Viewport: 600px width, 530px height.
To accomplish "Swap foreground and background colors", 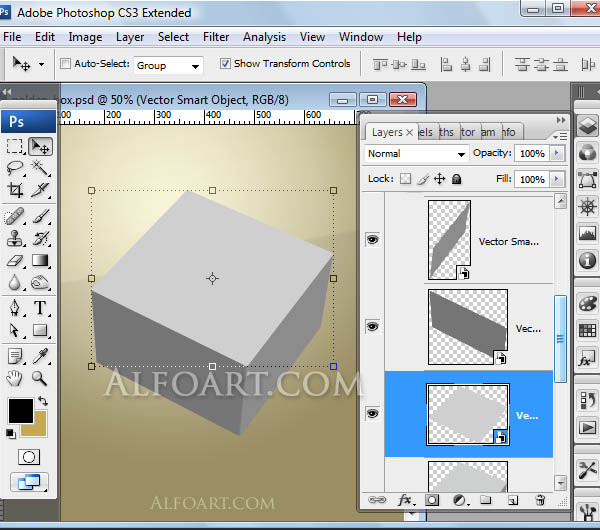I will click(x=43, y=401).
